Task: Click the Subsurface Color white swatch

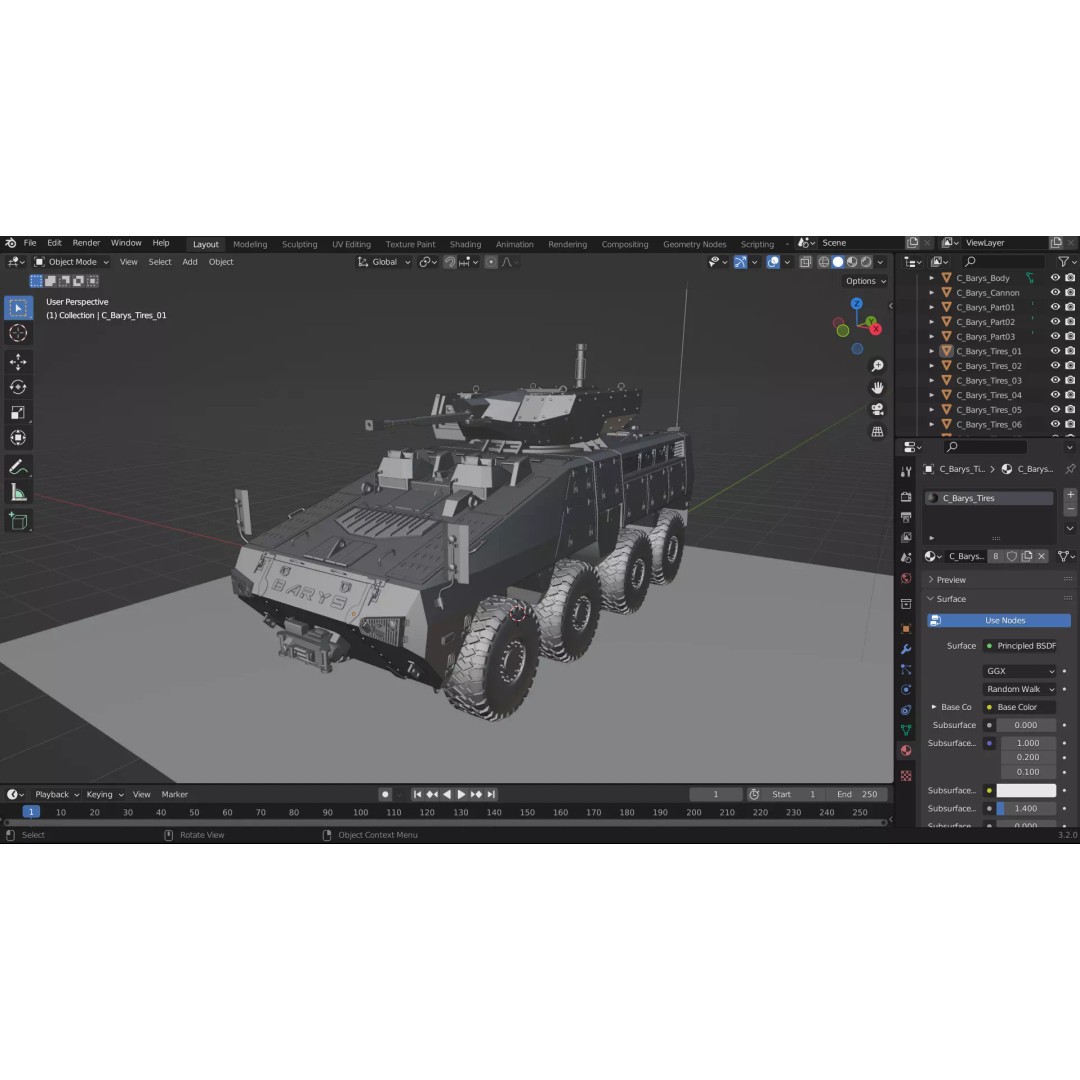Action: pos(1026,790)
